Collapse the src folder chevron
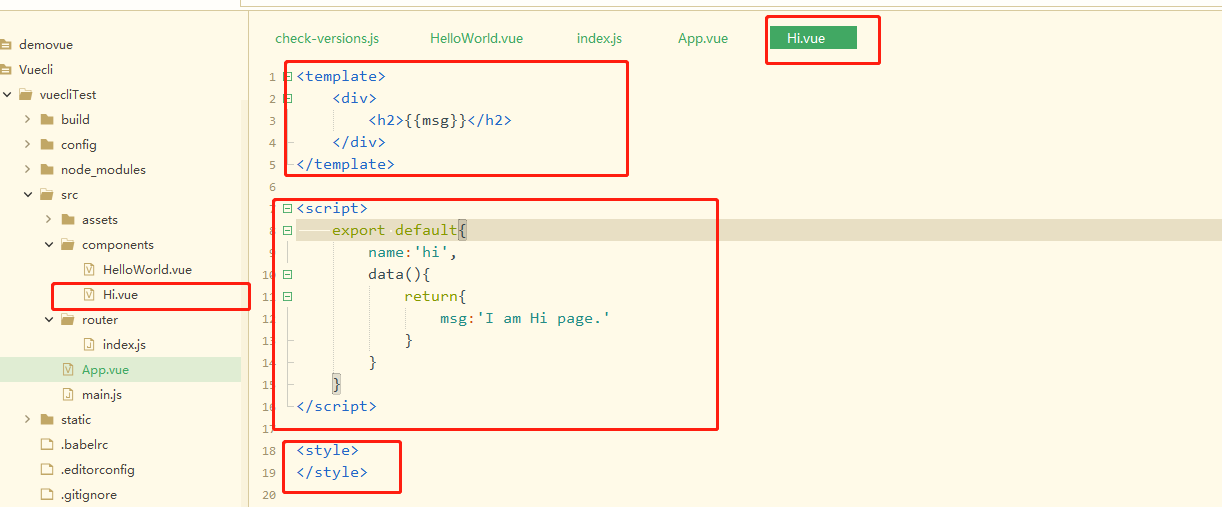The image size is (1222, 507). pos(28,194)
